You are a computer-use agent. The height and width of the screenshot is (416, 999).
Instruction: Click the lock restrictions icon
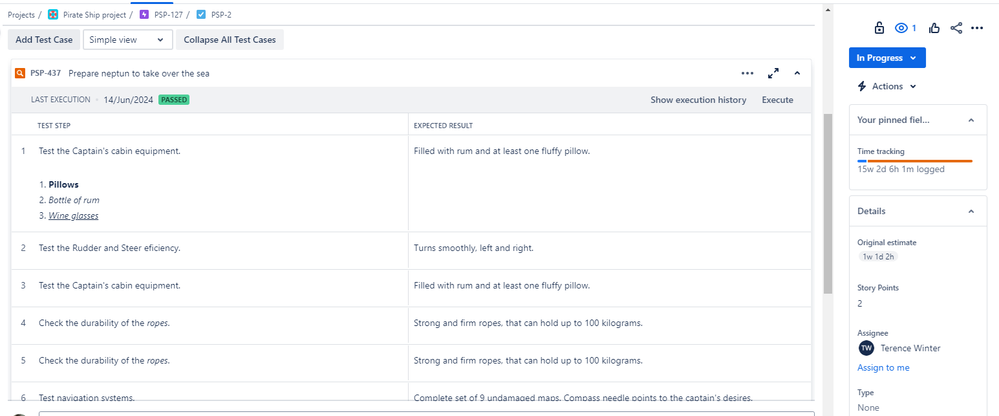[x=879, y=28]
